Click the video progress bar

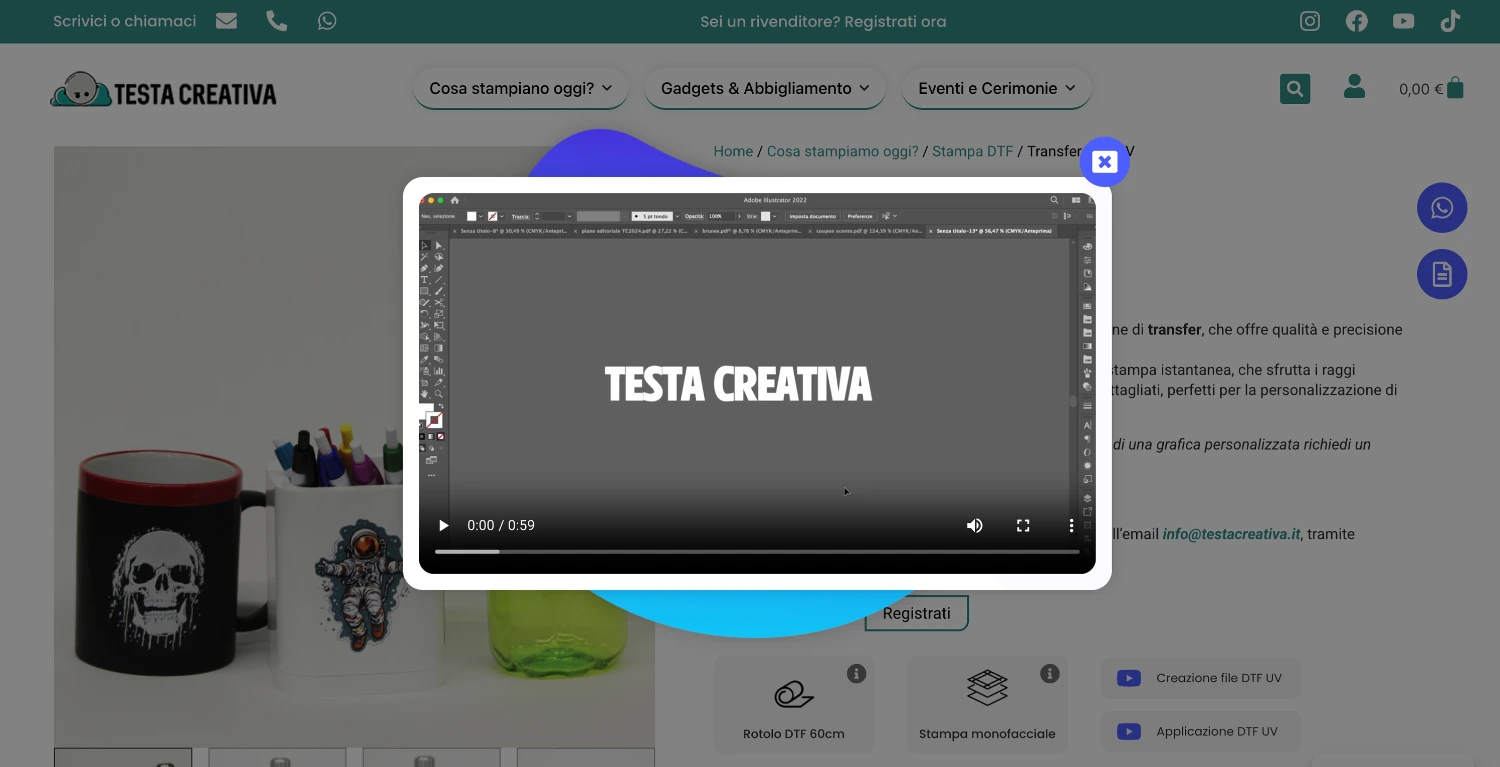[757, 551]
